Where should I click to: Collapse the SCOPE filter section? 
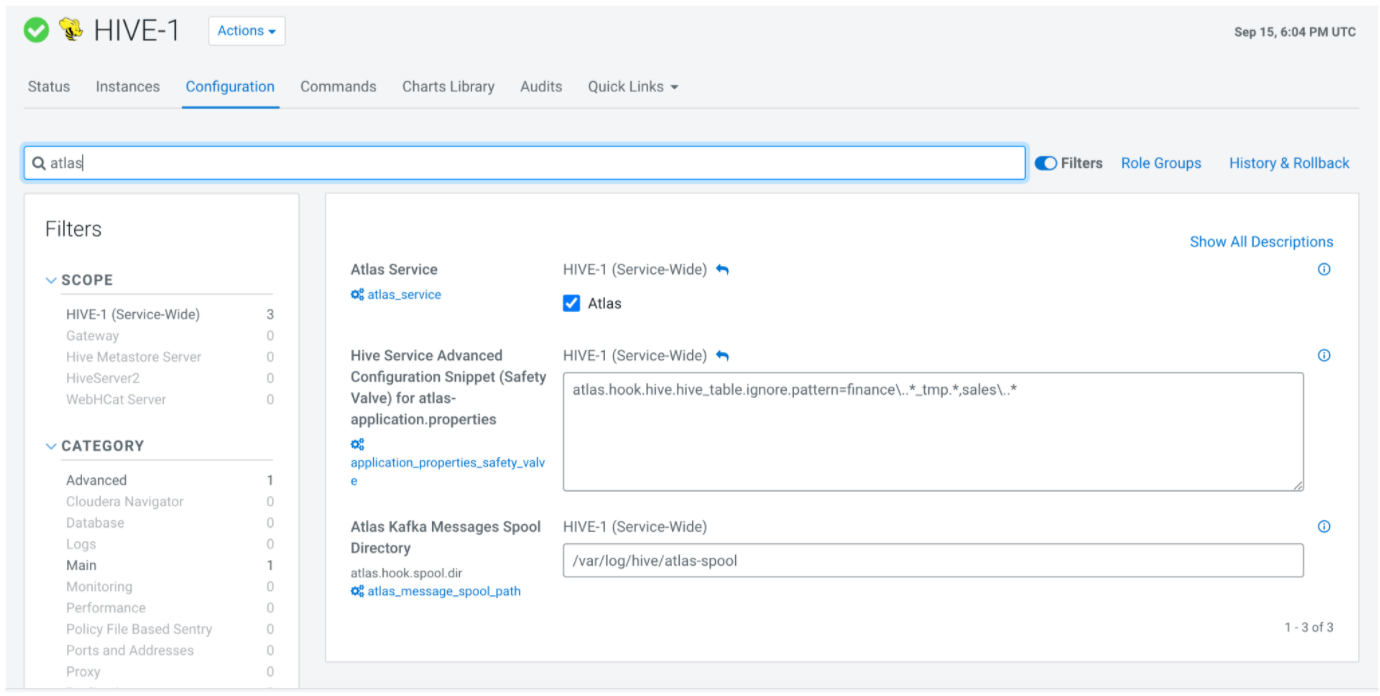[51, 281]
